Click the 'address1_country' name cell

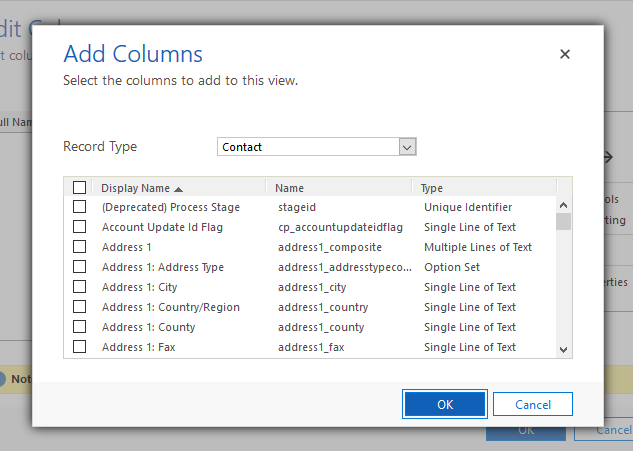[x=323, y=307]
